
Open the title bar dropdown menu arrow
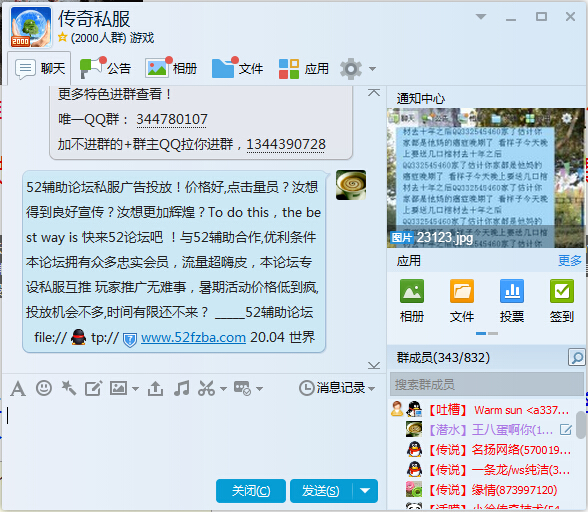tap(481, 17)
